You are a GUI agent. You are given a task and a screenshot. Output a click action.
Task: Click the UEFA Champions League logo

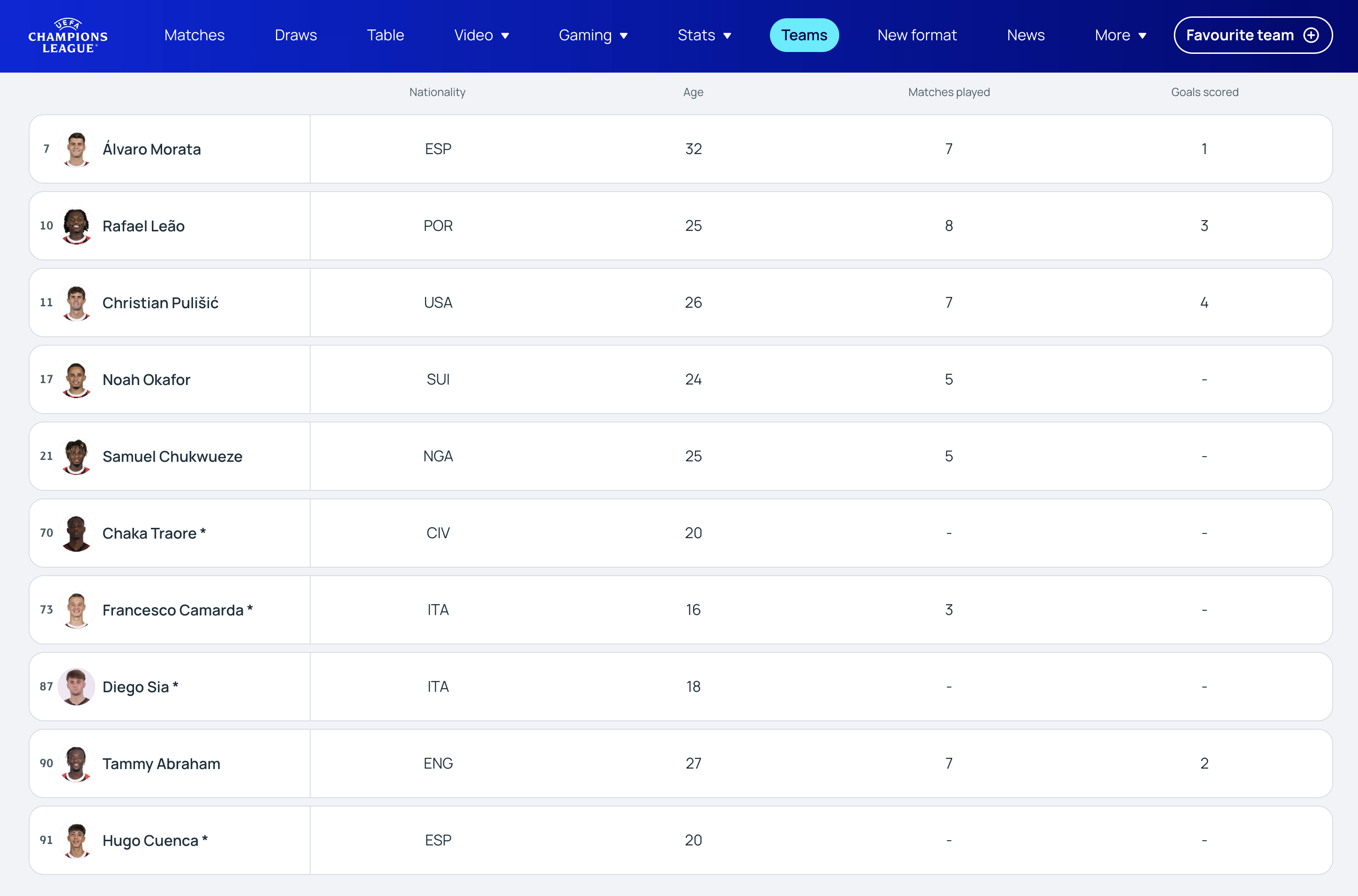pos(68,36)
